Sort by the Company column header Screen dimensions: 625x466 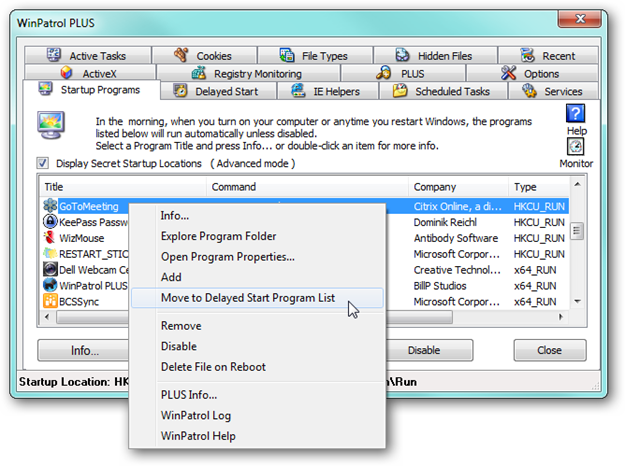(x=458, y=187)
